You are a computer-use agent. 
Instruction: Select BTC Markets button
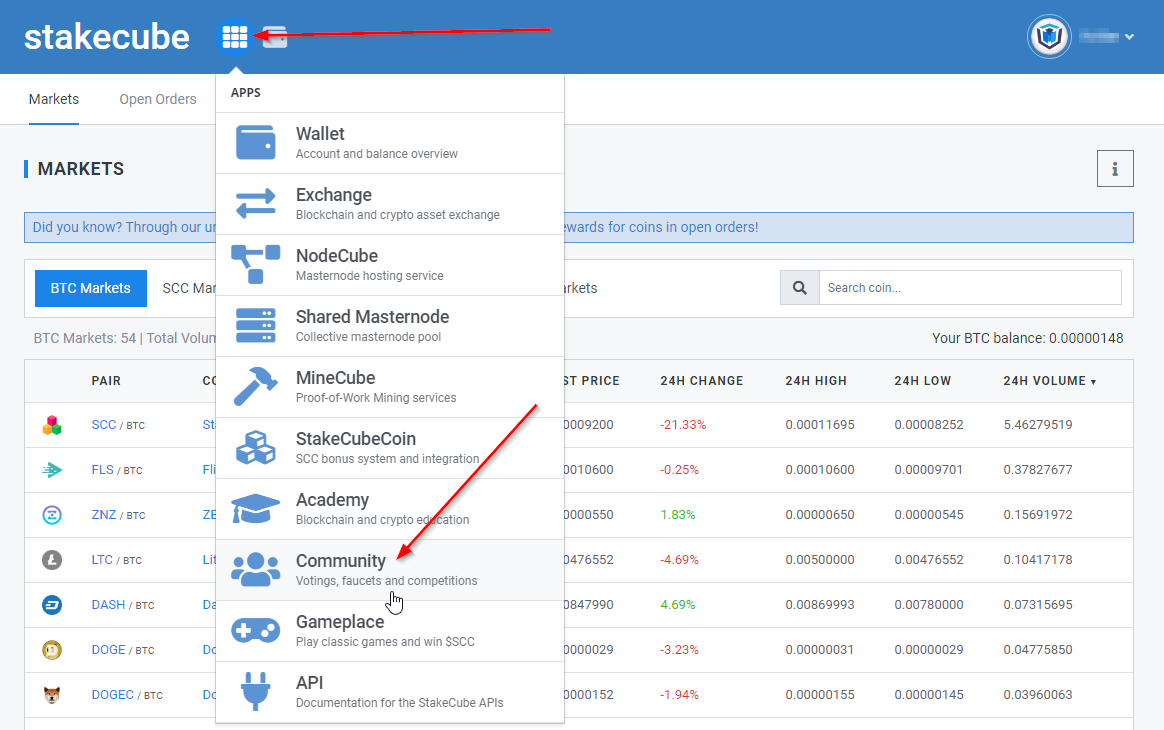[x=91, y=288]
